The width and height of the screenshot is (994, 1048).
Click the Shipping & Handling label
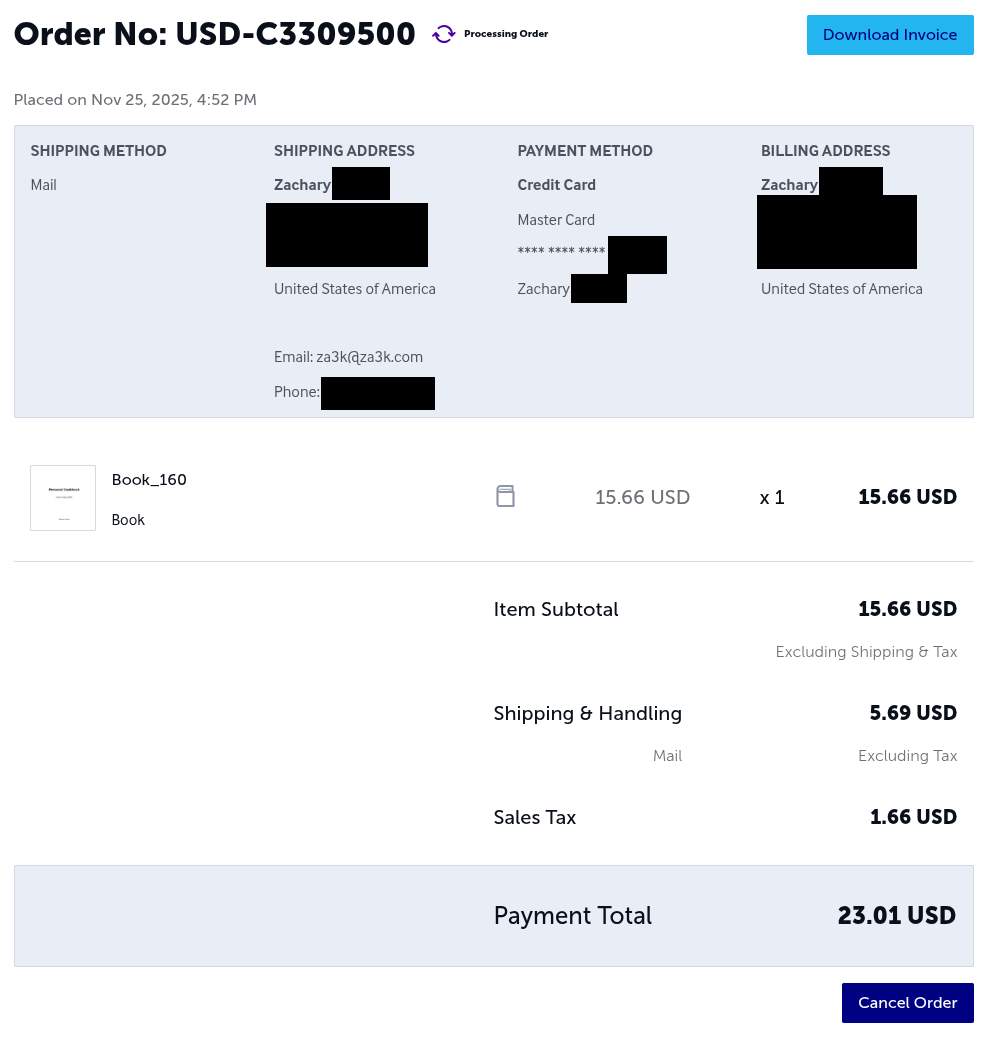[x=587, y=713]
